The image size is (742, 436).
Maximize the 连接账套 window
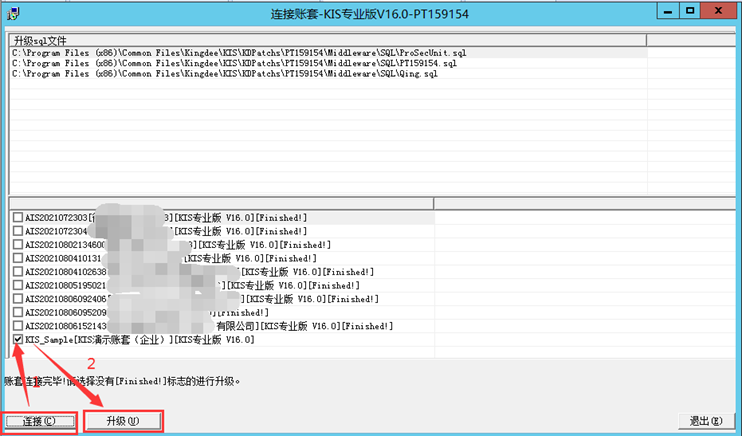point(689,11)
